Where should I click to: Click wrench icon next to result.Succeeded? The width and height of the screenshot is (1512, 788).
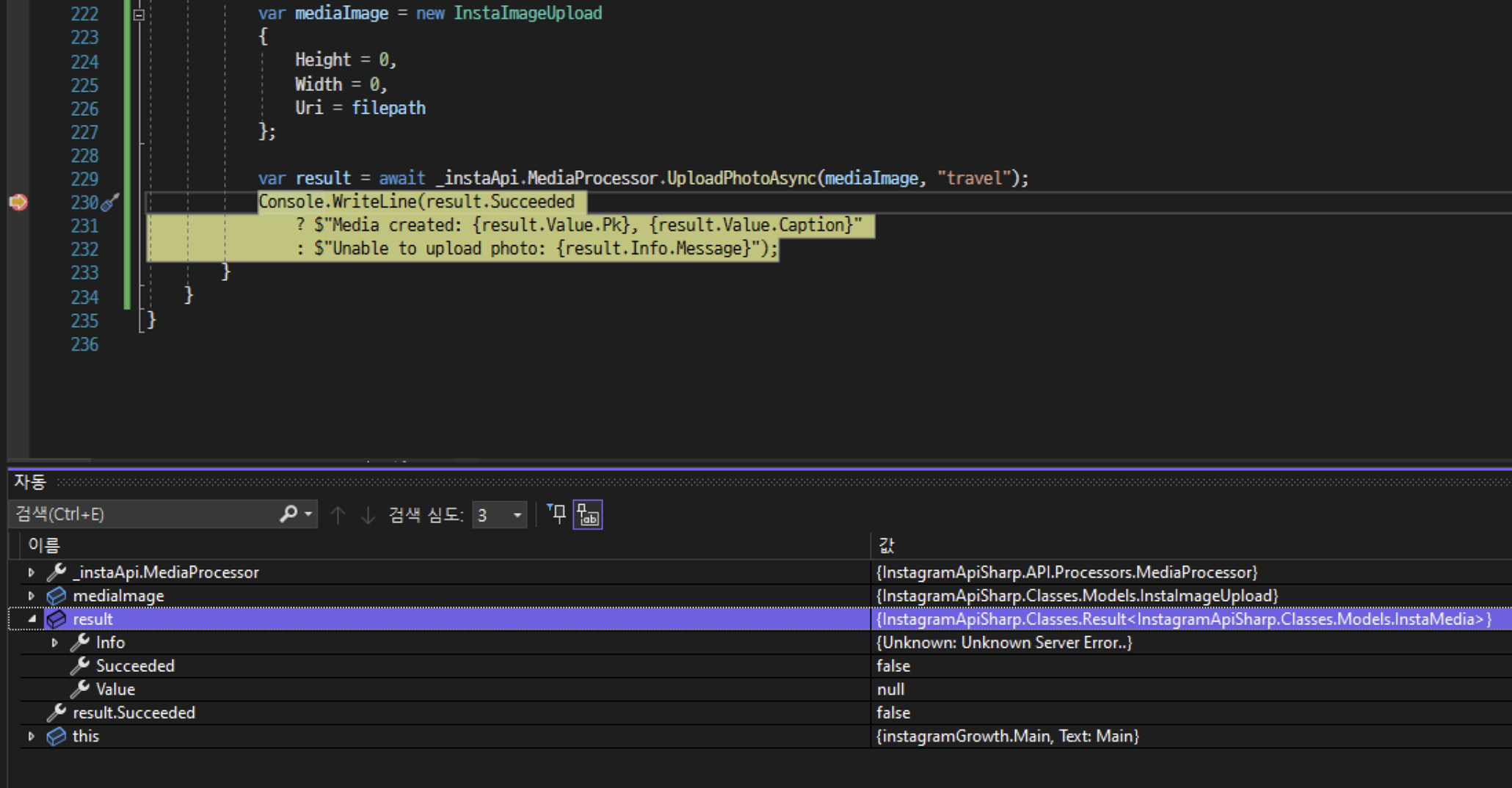57,712
